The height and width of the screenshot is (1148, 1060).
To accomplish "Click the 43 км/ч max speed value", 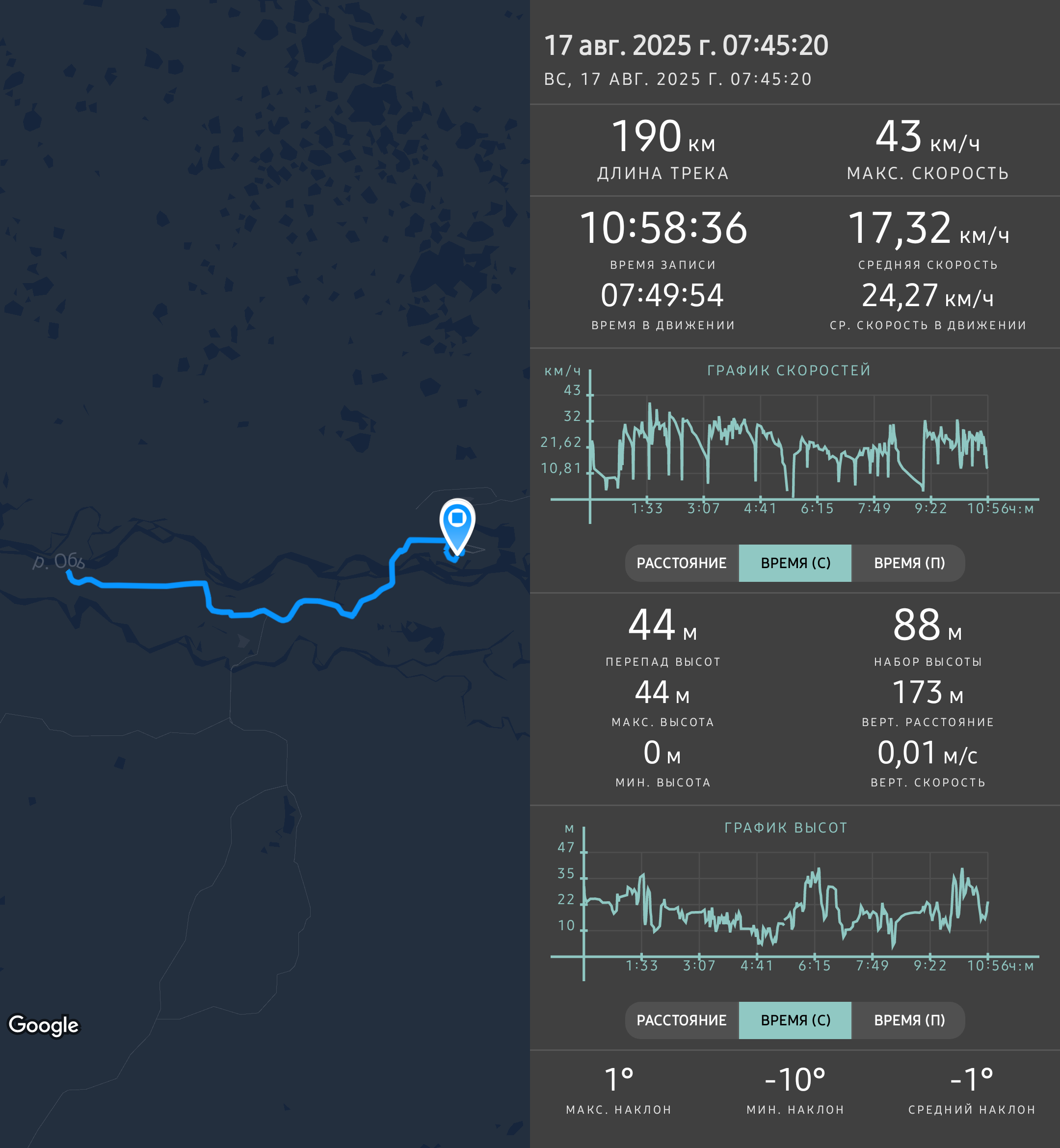I will click(x=927, y=136).
